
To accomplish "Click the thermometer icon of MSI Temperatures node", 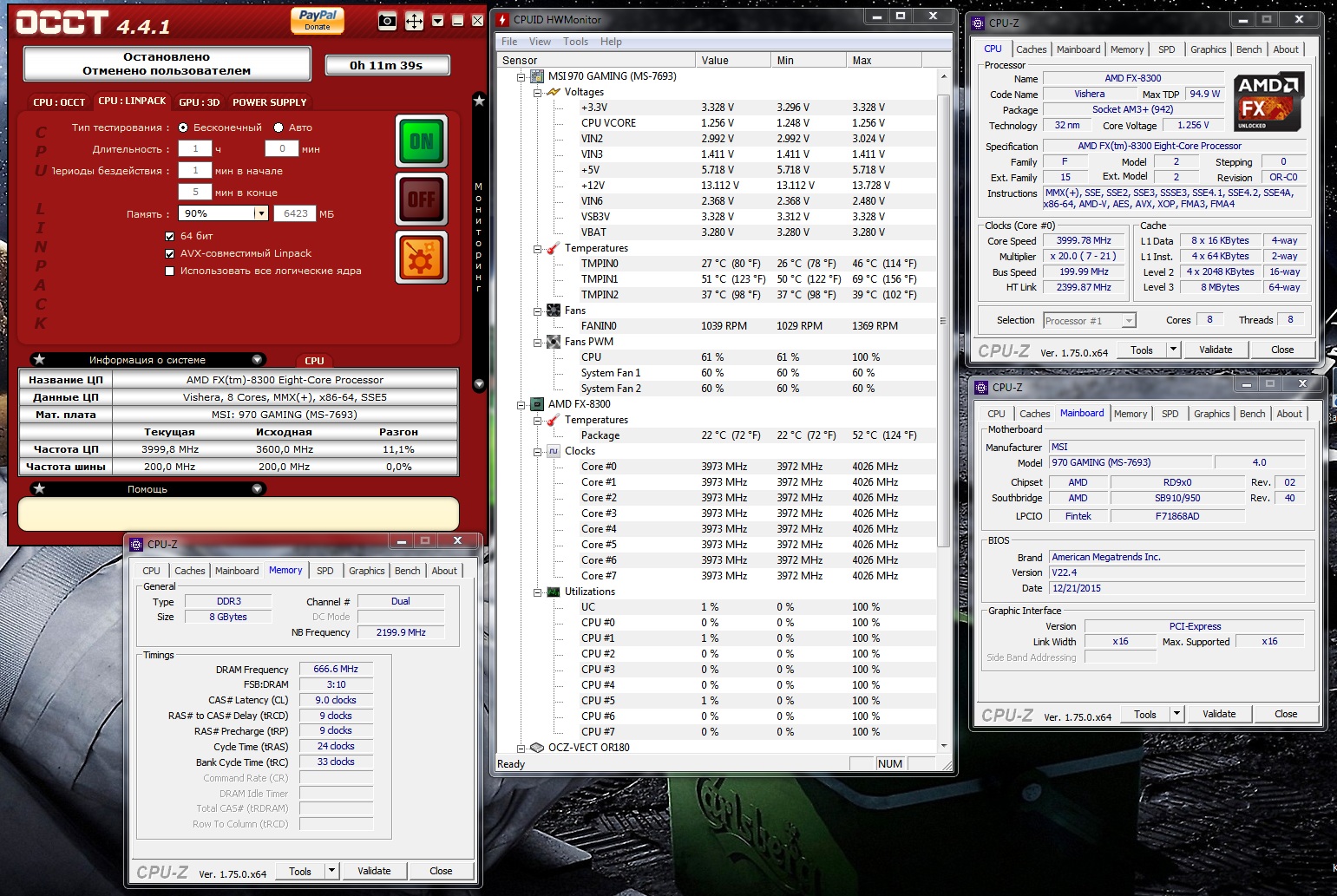I will tap(553, 248).
